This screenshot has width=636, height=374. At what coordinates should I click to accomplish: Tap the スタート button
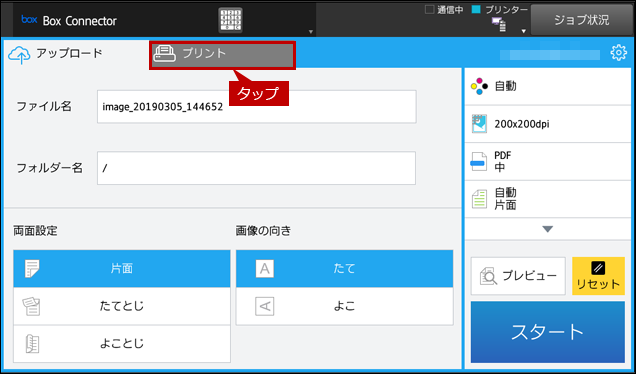point(548,332)
